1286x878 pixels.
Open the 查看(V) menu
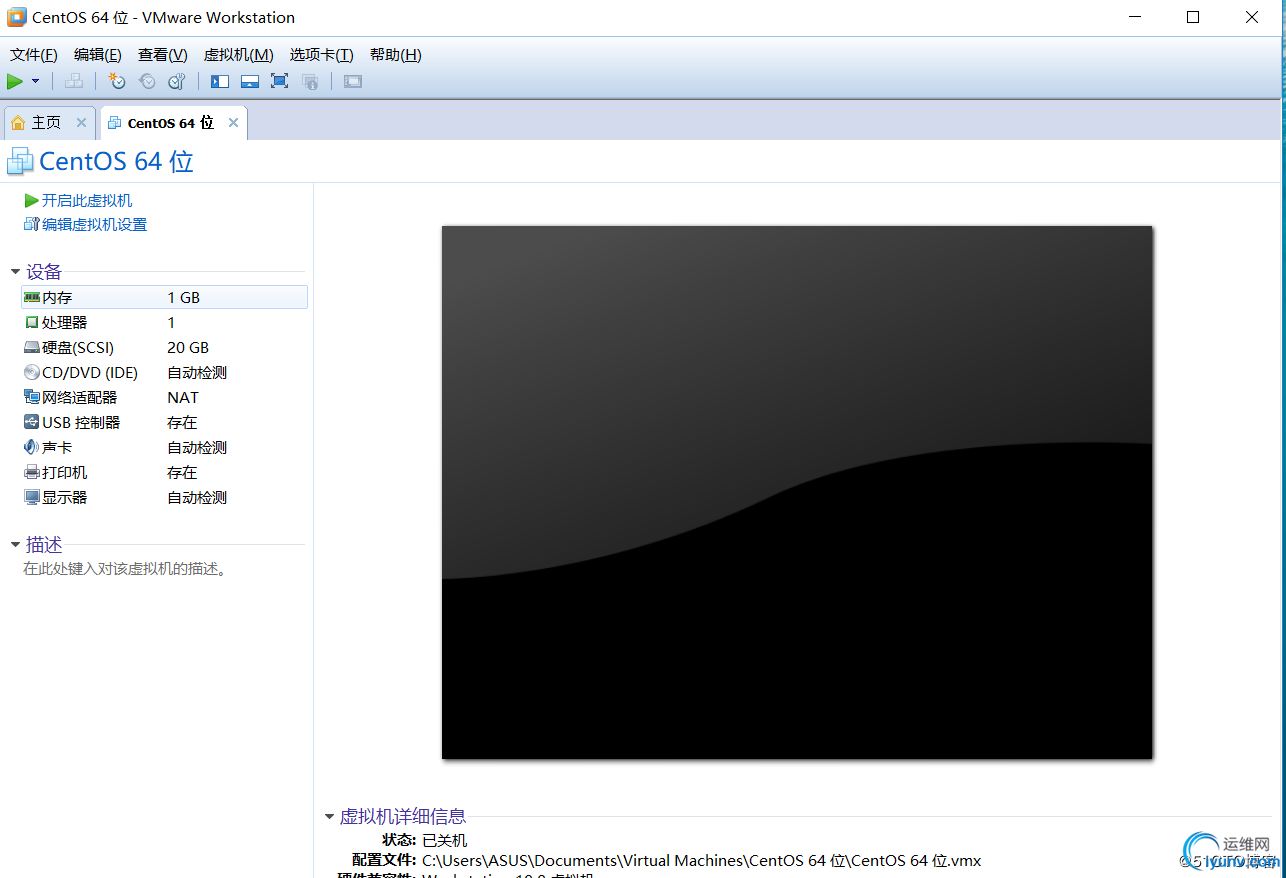pyautogui.click(x=163, y=55)
